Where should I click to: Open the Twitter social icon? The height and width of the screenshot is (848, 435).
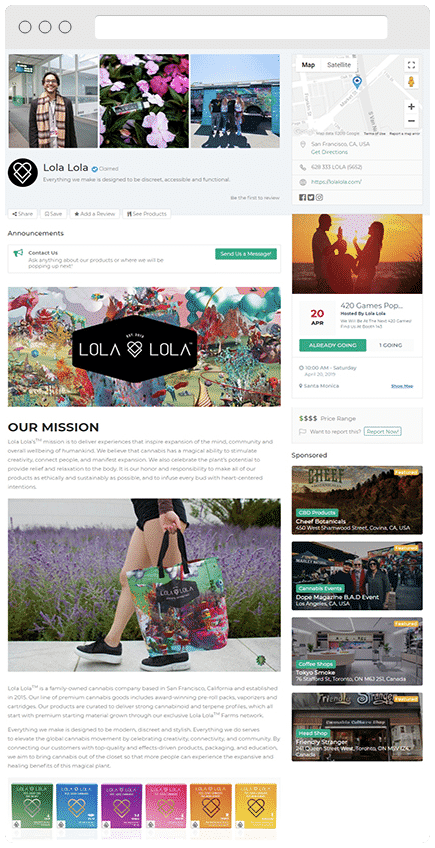click(311, 197)
